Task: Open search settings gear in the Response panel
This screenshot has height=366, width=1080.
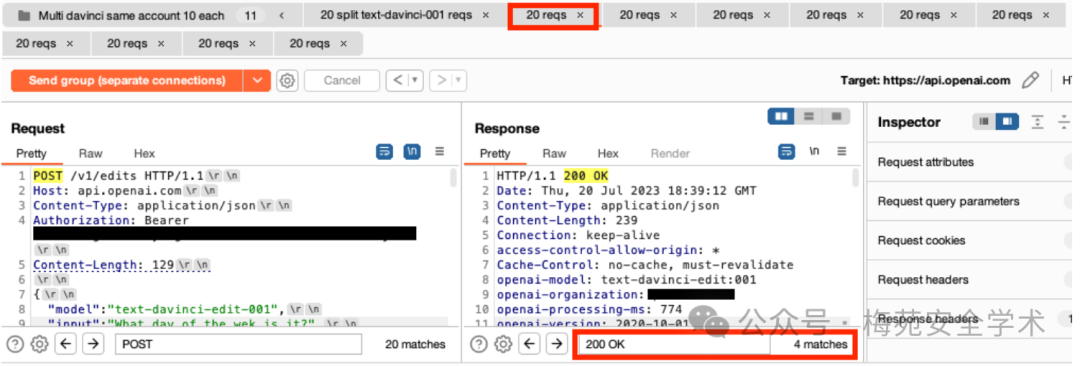Action: click(x=503, y=343)
